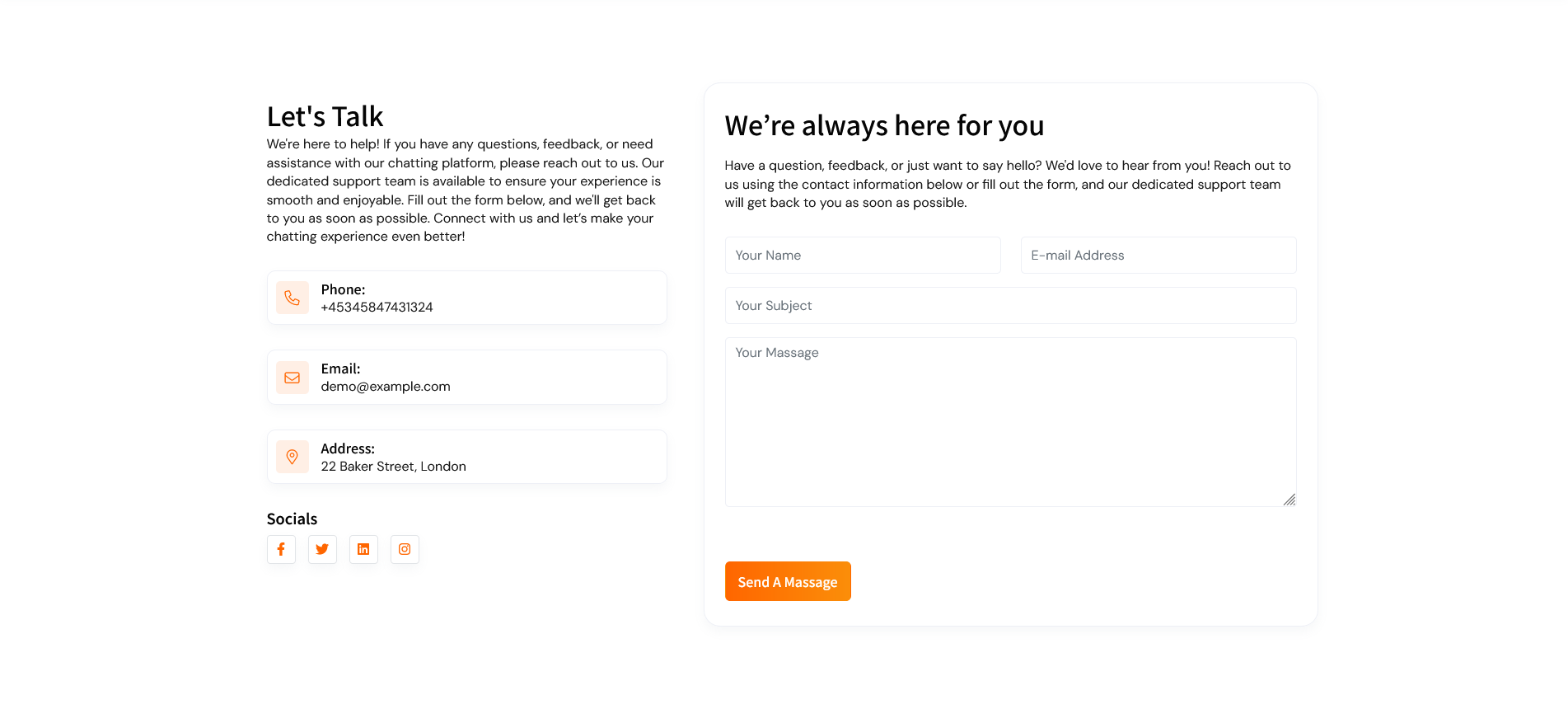The image size is (1568, 709).
Task: Visit the LinkedIn social icon
Action: 363,549
